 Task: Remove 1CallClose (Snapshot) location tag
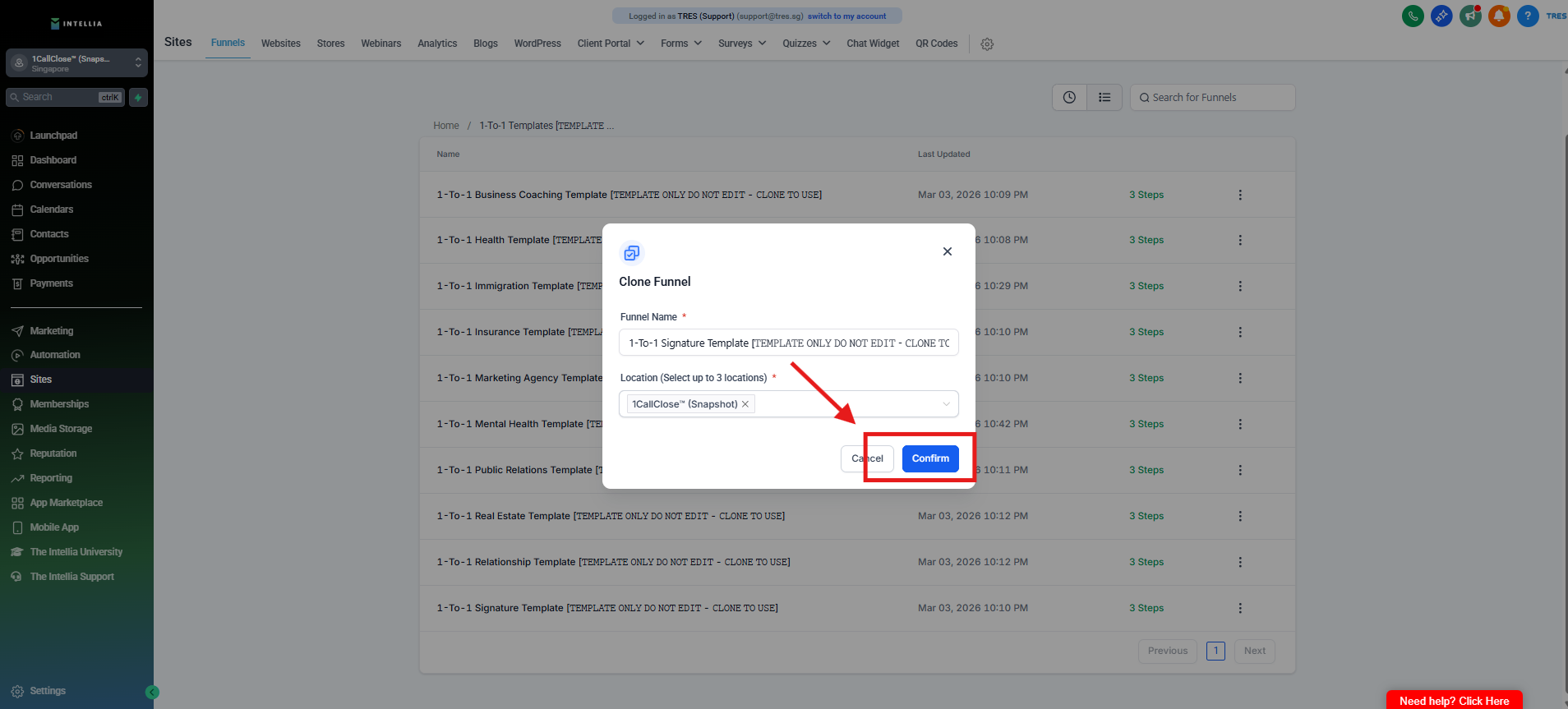pos(745,404)
